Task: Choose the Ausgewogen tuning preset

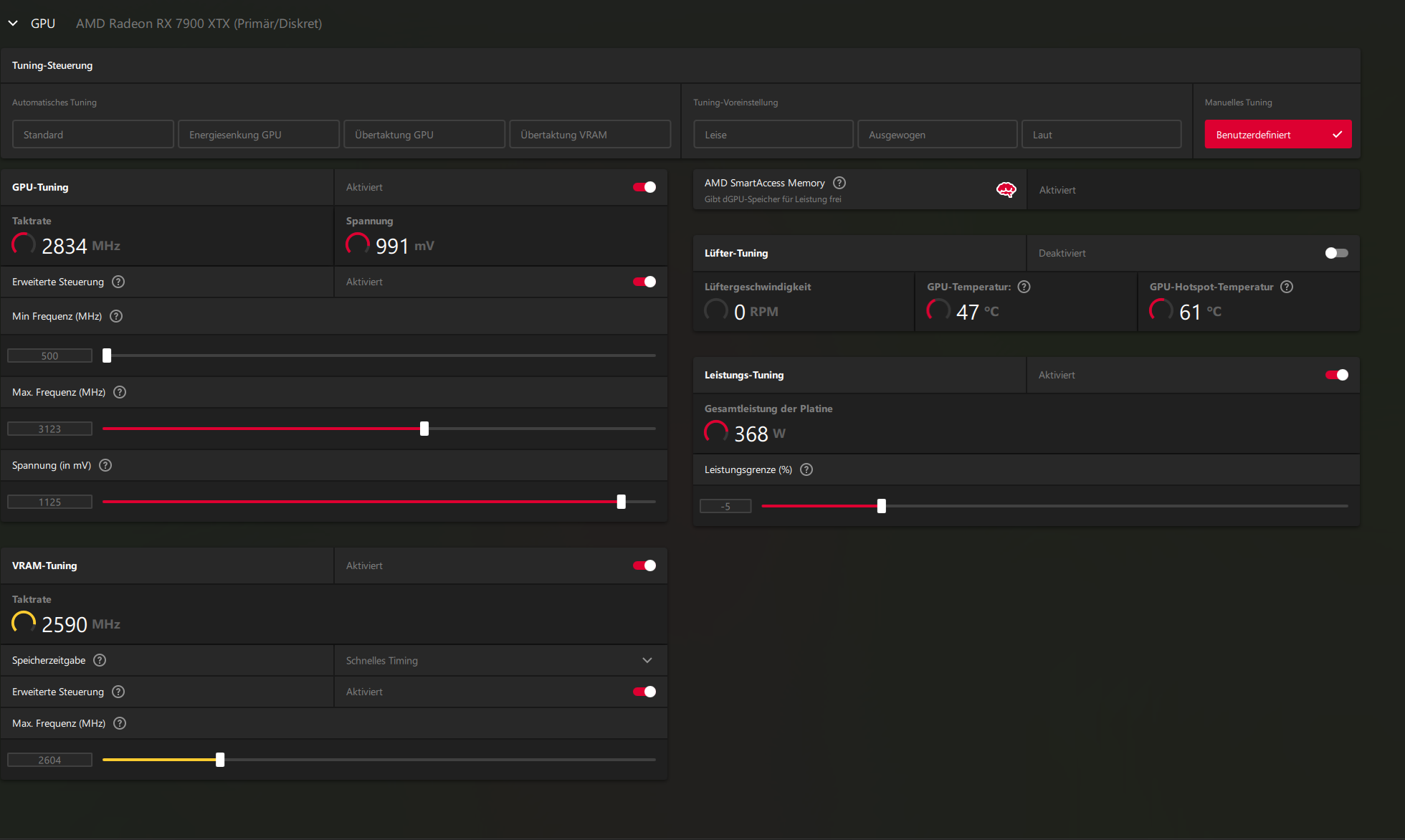Action: coord(937,135)
